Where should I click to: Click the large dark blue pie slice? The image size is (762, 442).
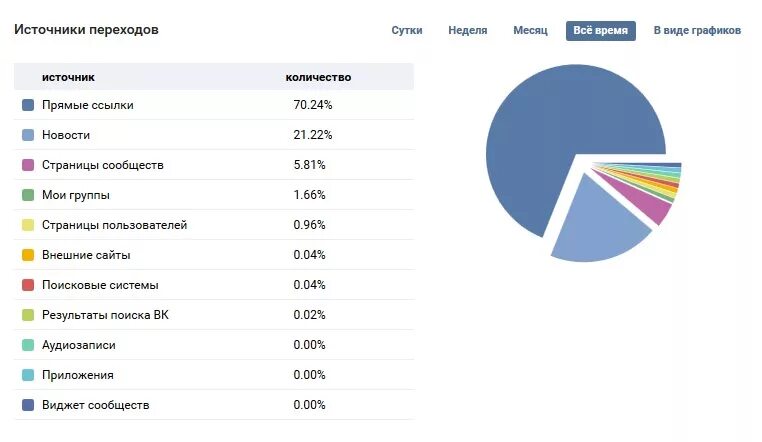(560, 140)
